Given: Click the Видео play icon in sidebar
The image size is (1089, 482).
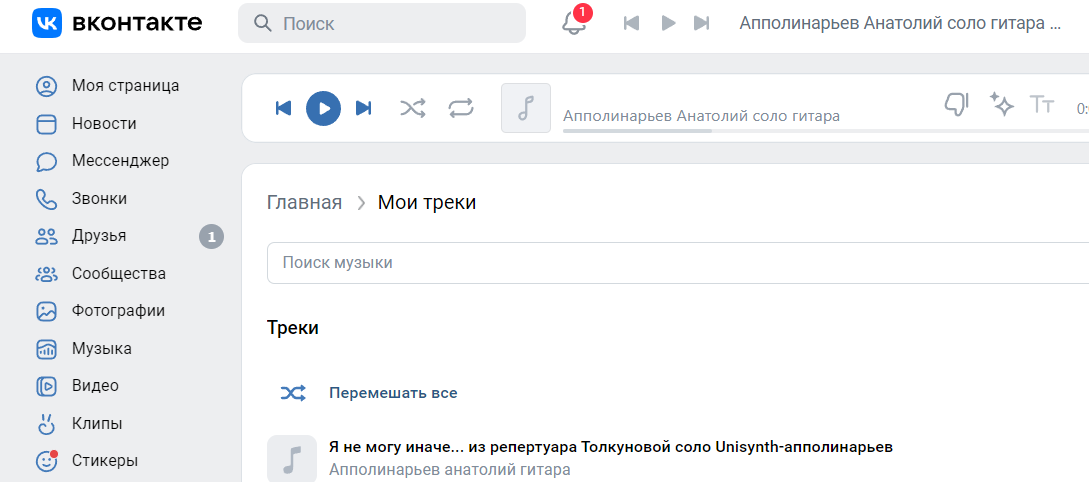Looking at the screenshot, I should point(46,386).
